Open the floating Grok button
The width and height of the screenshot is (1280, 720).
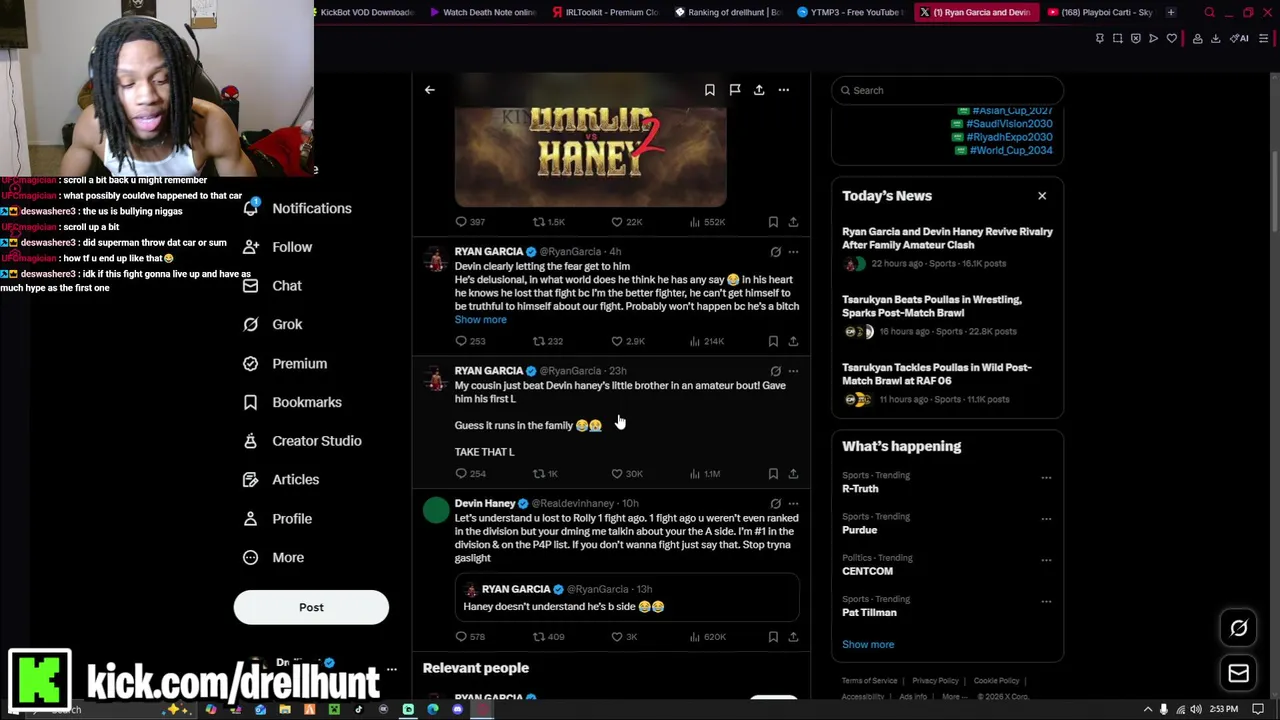1239,628
